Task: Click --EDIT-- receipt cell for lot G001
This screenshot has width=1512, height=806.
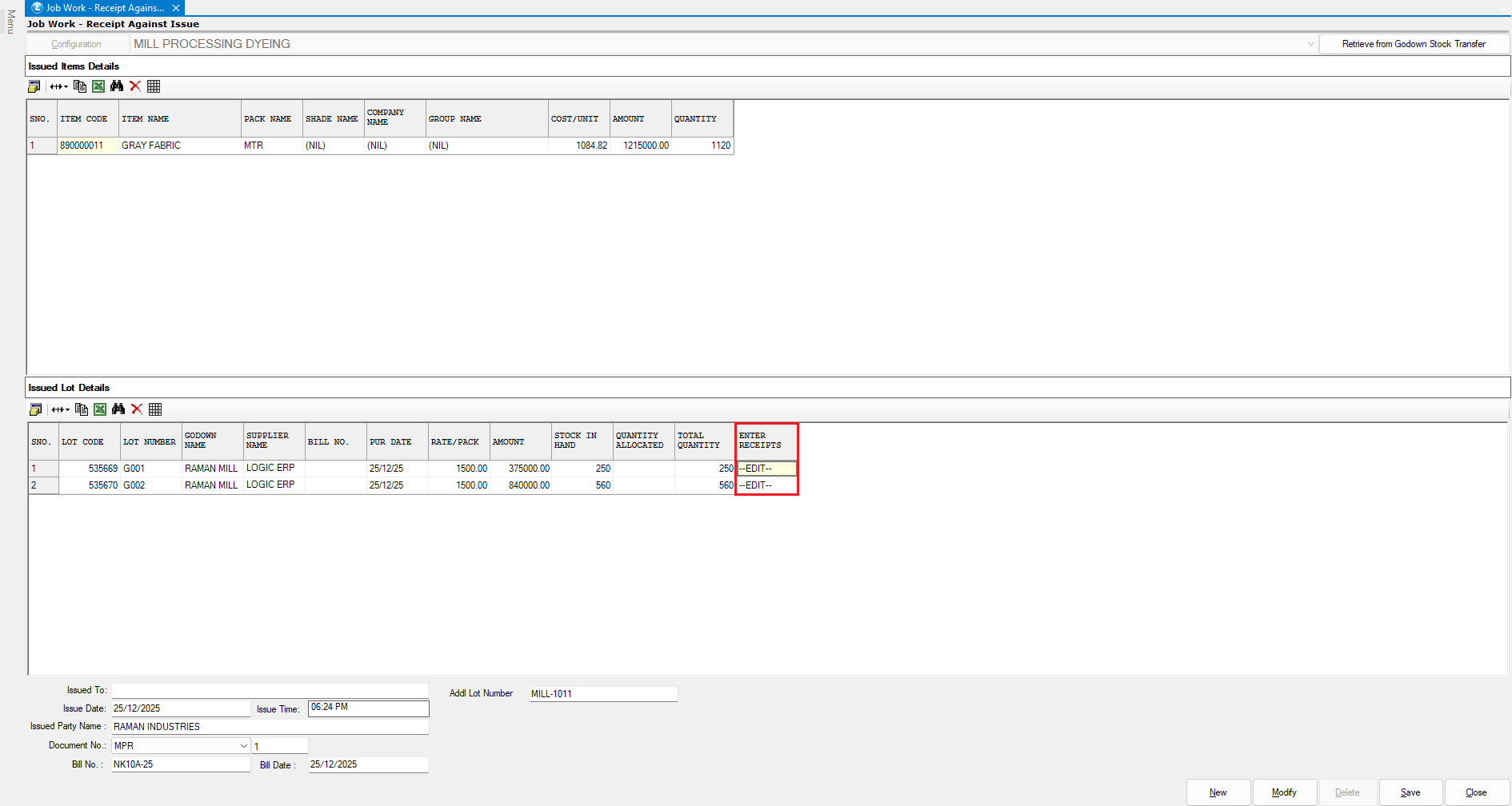Action: [766, 469]
